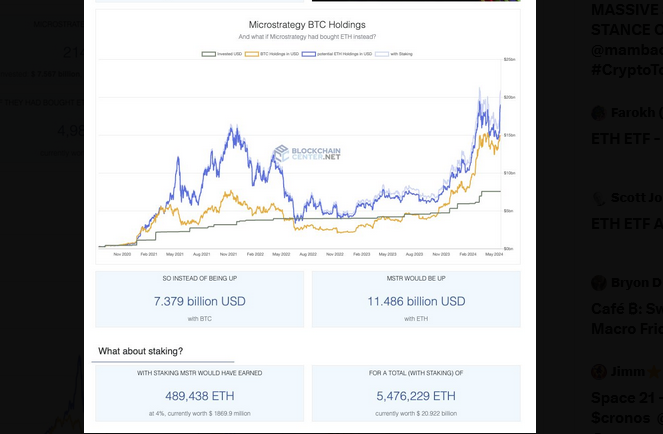Screen dimensions: 663x434
Task: Click the with Staking legend swatch
Action: pyautogui.click(x=381, y=53)
